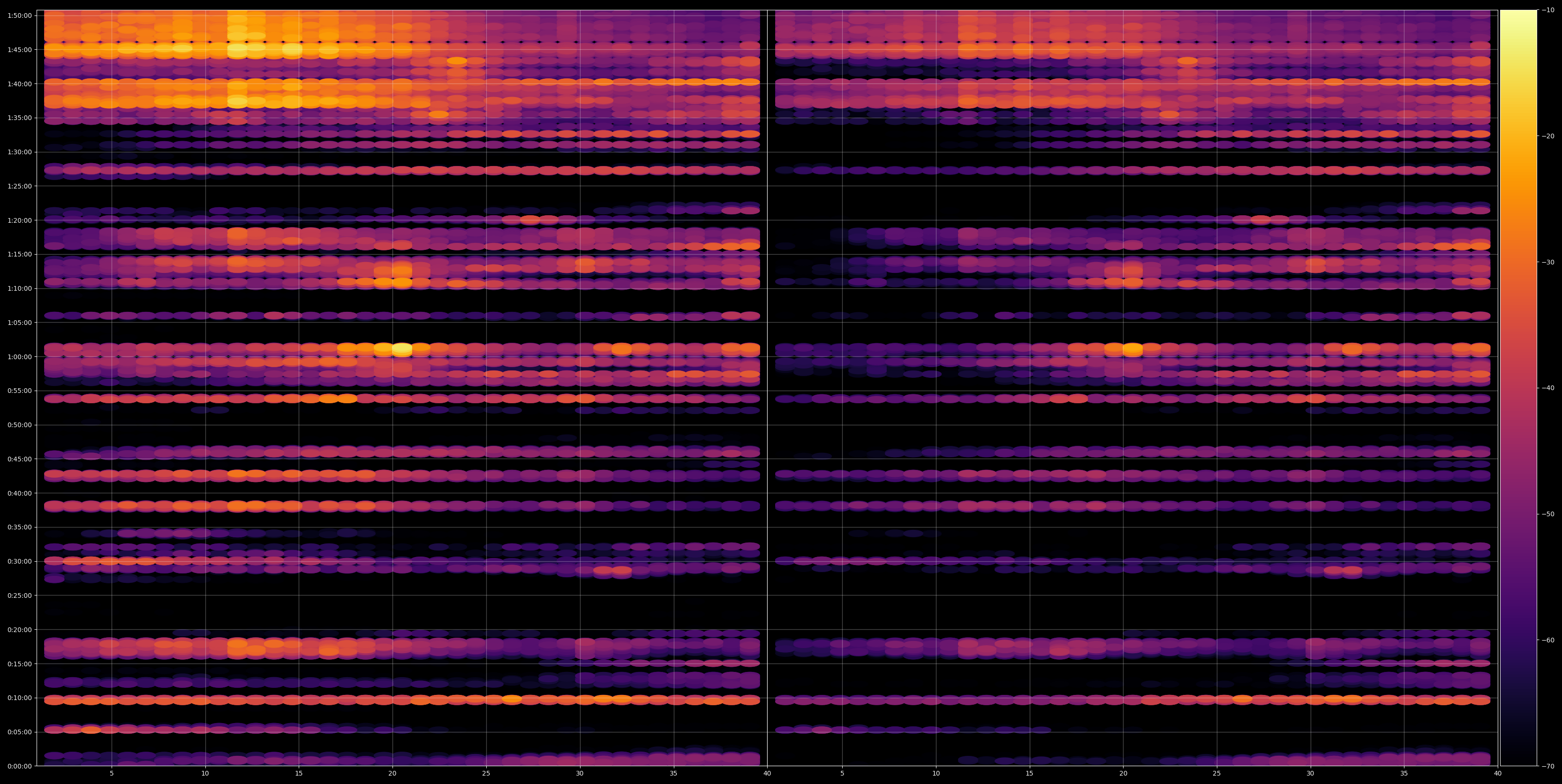Select x-axis label 10 of right heatmap
Screen dimensions: 1562x784
click(936, 774)
